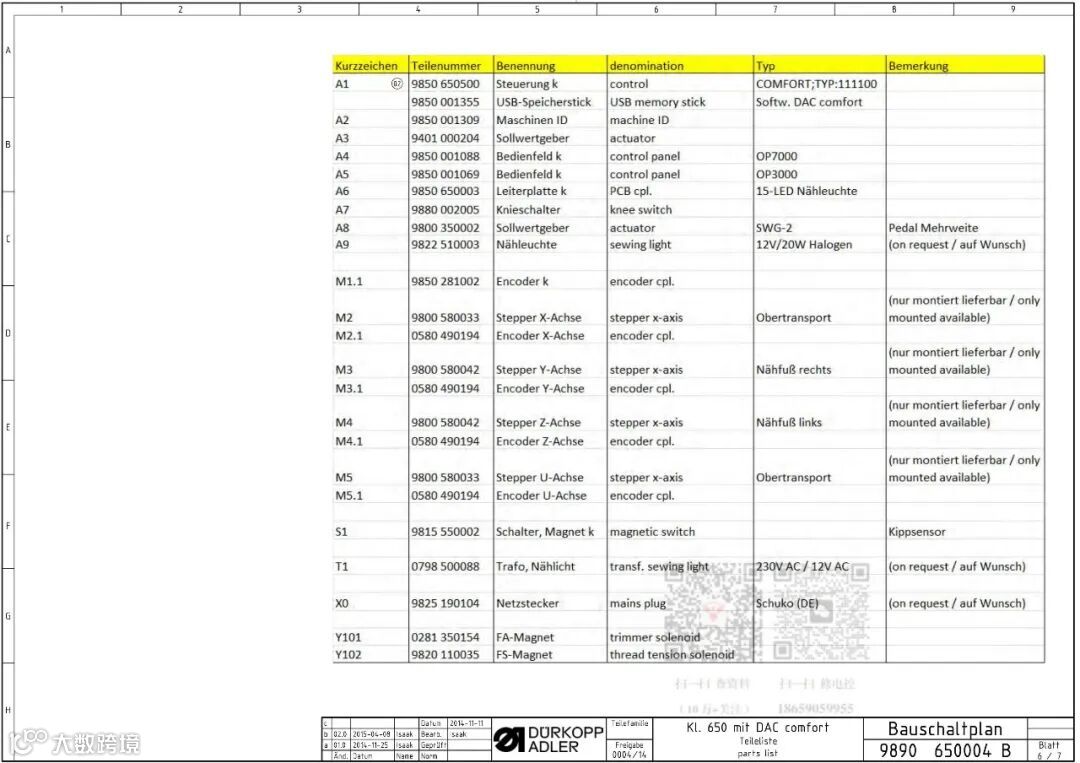This screenshot has width=1080, height=763.
Task: Click the 15-LED Nähleuchte cell
Action: [806, 191]
